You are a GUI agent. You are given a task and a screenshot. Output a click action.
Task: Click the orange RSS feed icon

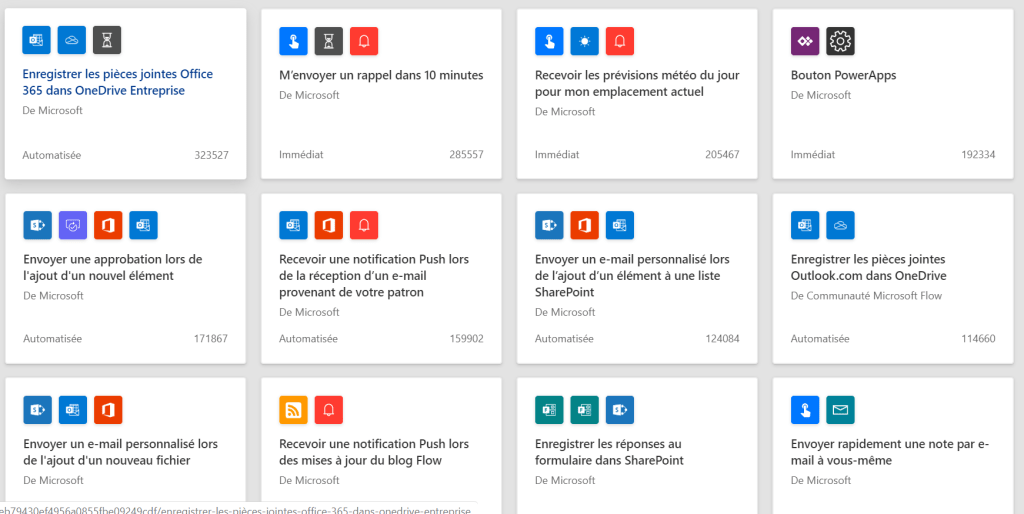[x=293, y=409]
